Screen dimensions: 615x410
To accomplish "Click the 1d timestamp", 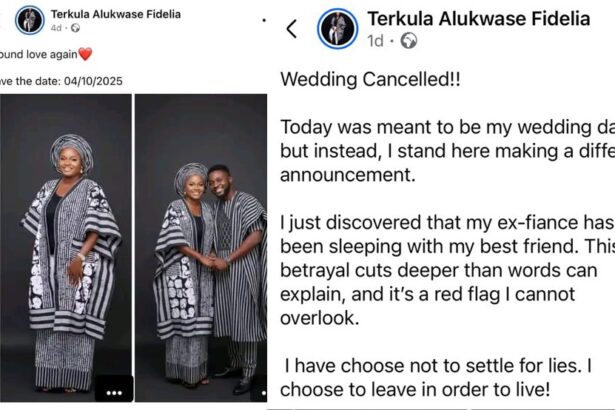I will point(375,41).
